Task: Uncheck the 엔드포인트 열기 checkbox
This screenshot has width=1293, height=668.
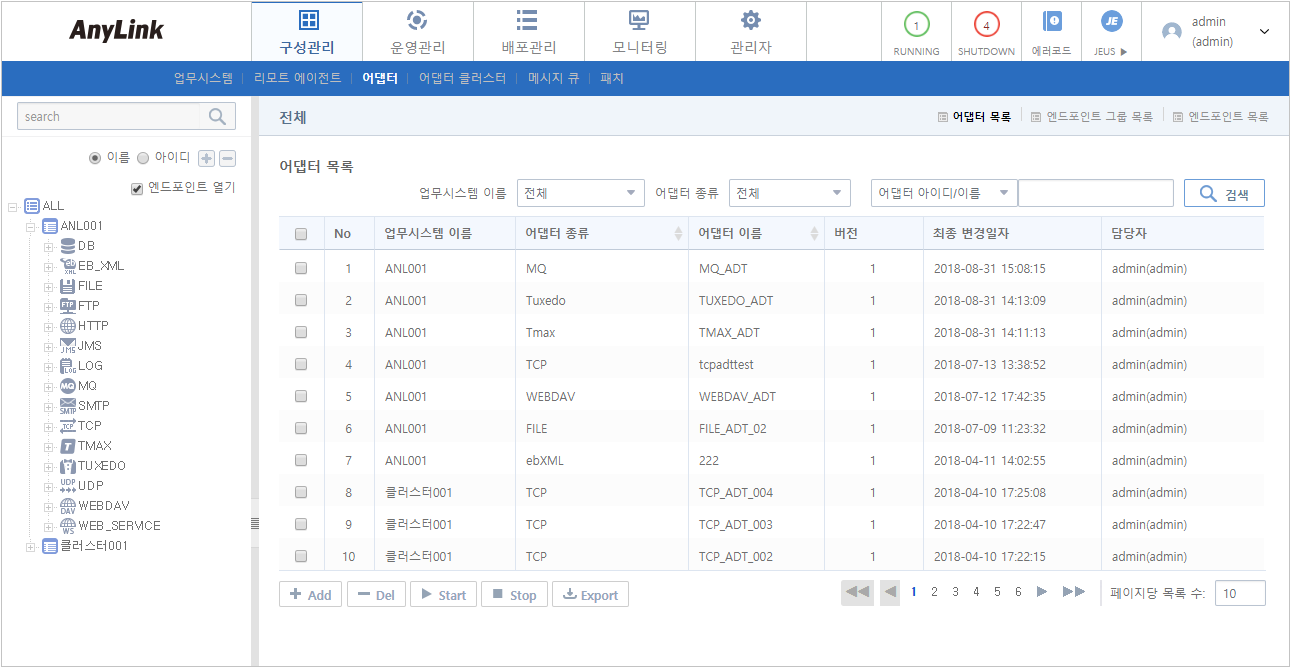Action: click(x=138, y=188)
